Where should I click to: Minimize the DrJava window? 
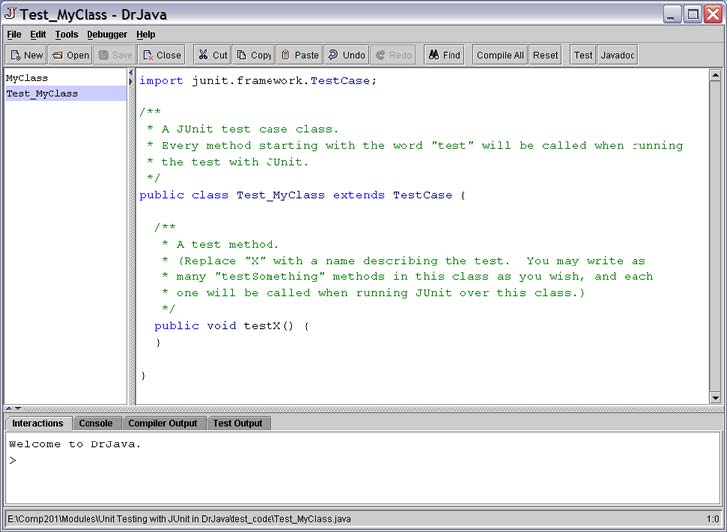click(672, 14)
